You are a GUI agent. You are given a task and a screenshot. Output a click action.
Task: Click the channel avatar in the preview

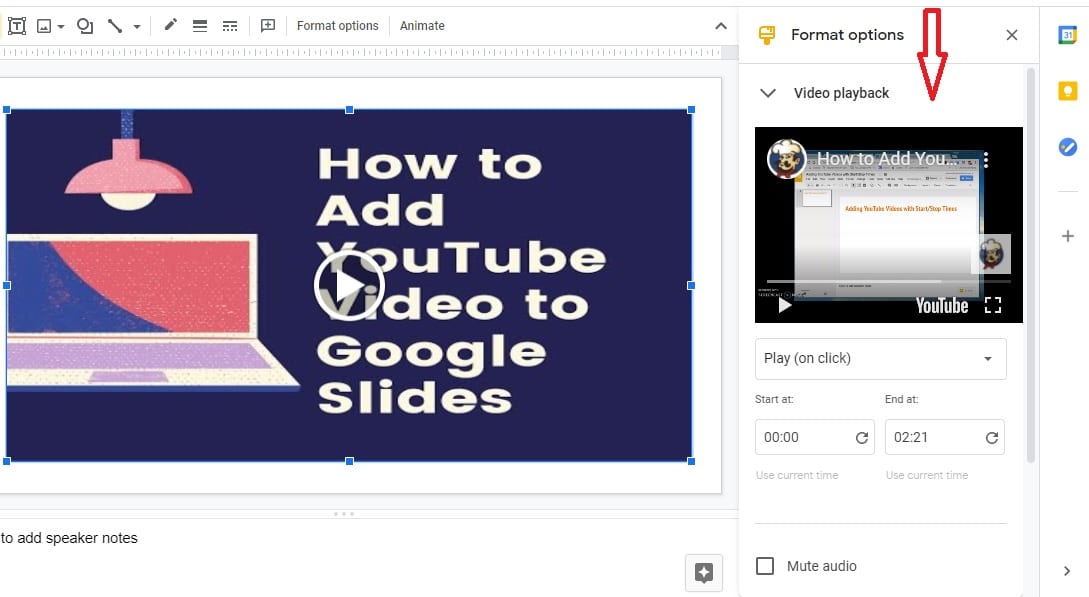click(786, 158)
